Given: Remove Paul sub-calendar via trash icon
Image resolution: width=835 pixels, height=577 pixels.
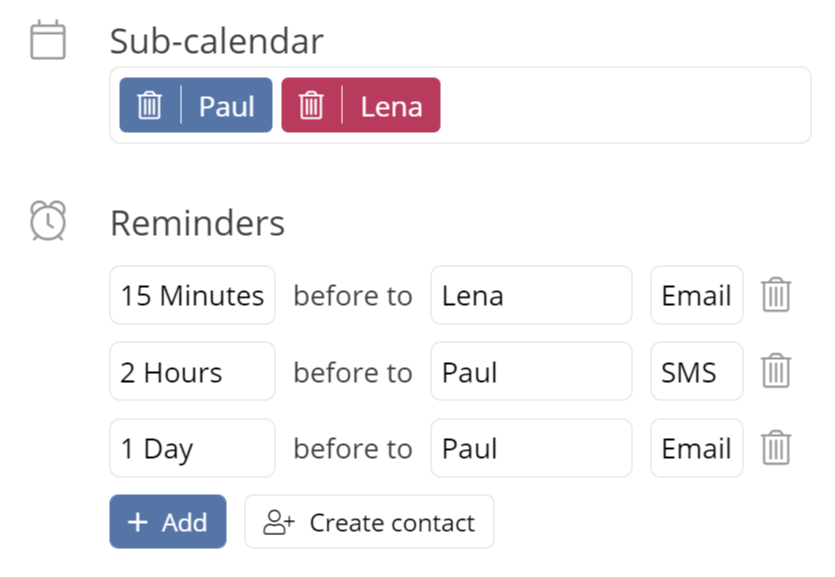Looking at the screenshot, I should coord(150,105).
